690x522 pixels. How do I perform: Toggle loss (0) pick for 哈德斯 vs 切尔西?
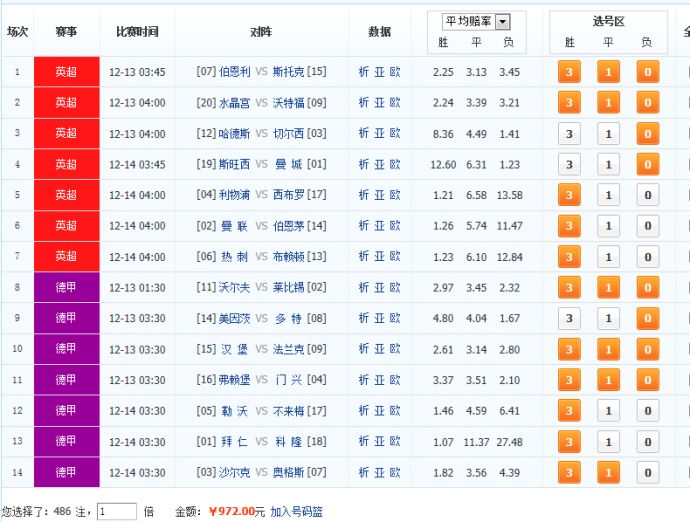[x=647, y=134]
